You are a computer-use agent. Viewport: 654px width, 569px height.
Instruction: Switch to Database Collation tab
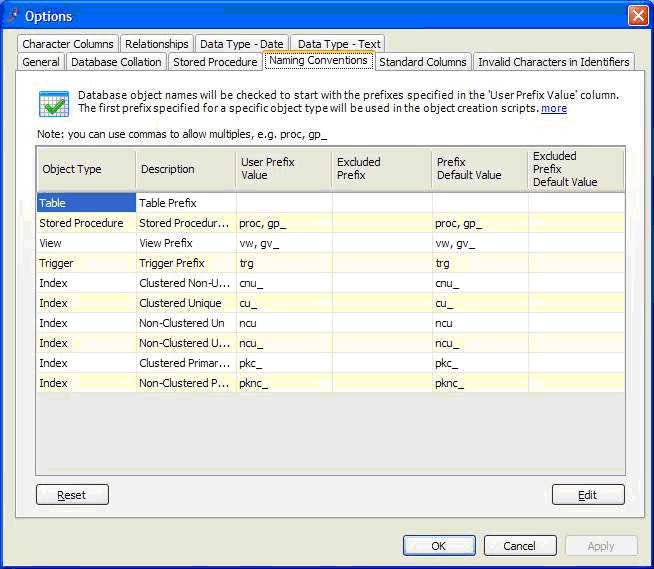(116, 62)
